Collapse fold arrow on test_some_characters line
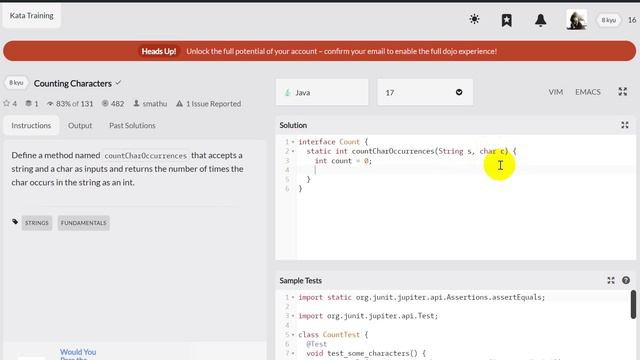Image resolution: width=640 pixels, height=360 pixels. coord(293,353)
